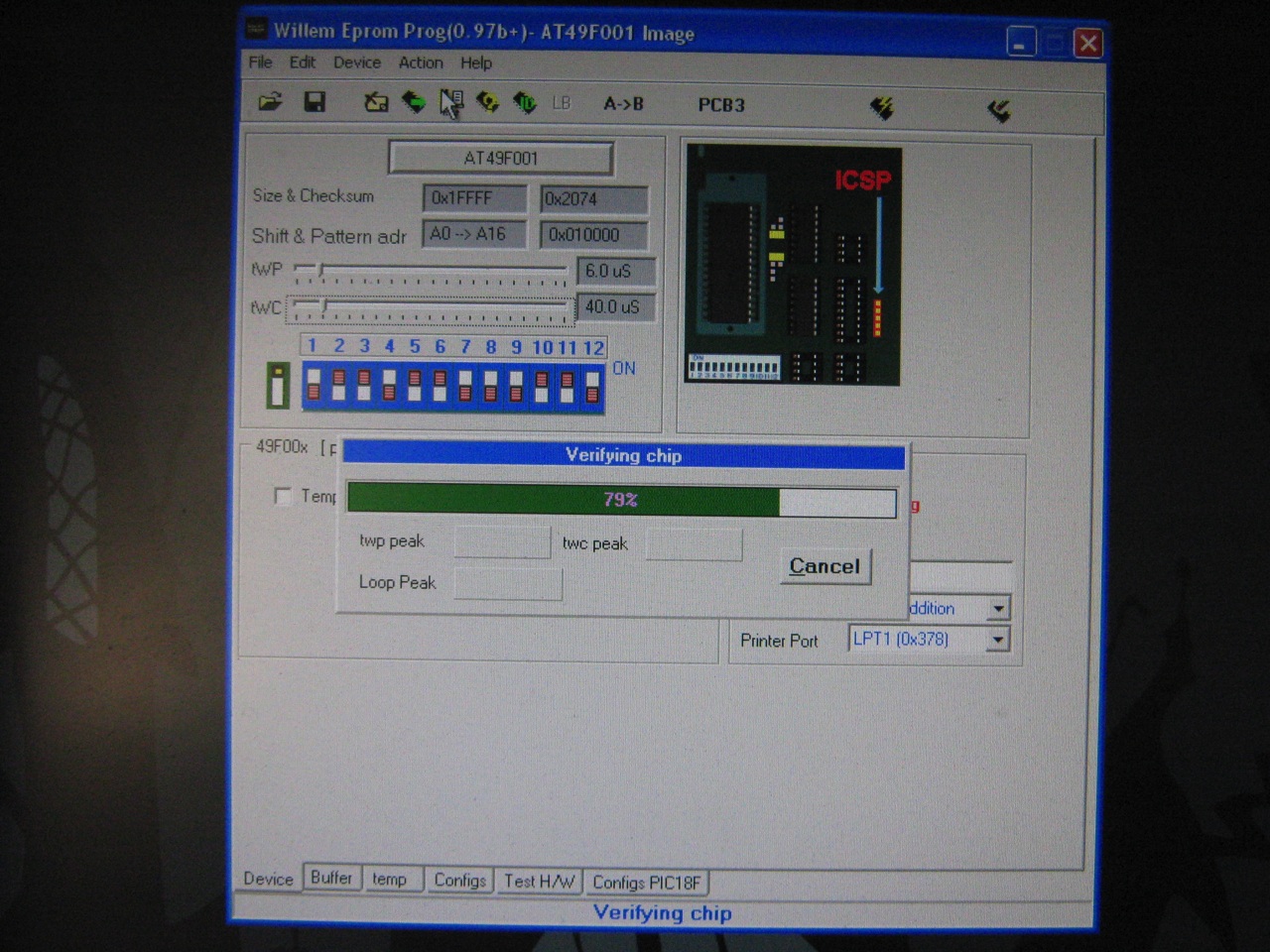Toggle DIP switch number 12
The width and height of the screenshot is (1270, 952).
tap(592, 385)
